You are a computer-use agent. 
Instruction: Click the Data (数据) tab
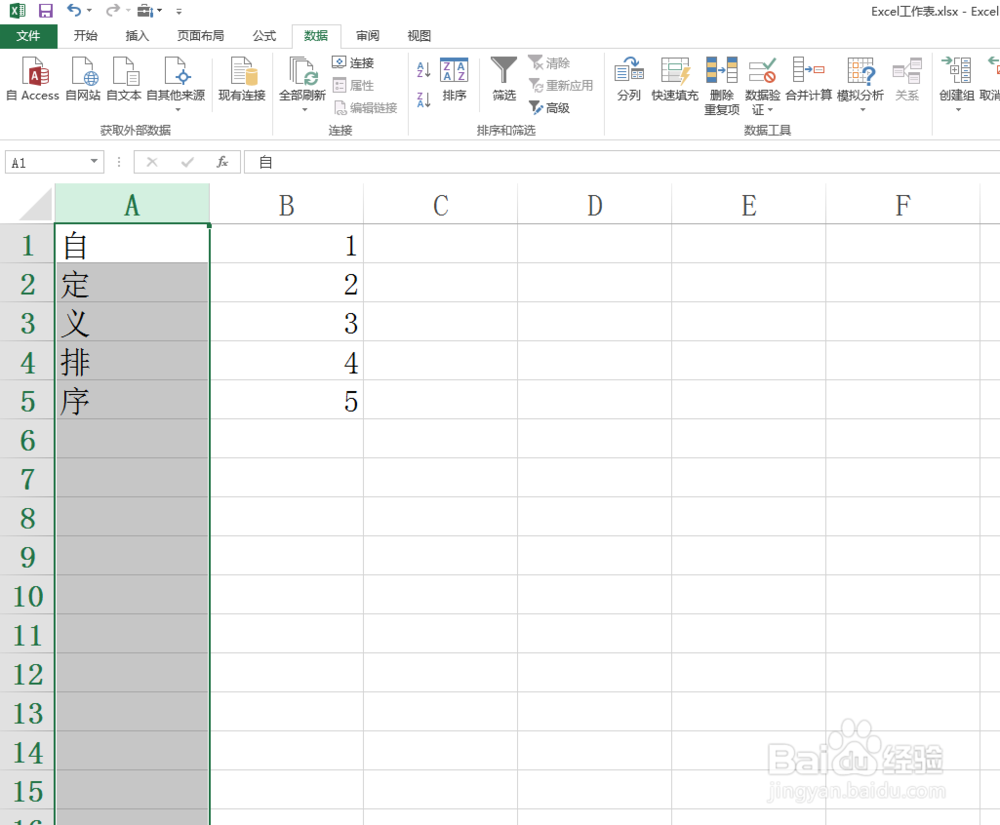316,36
